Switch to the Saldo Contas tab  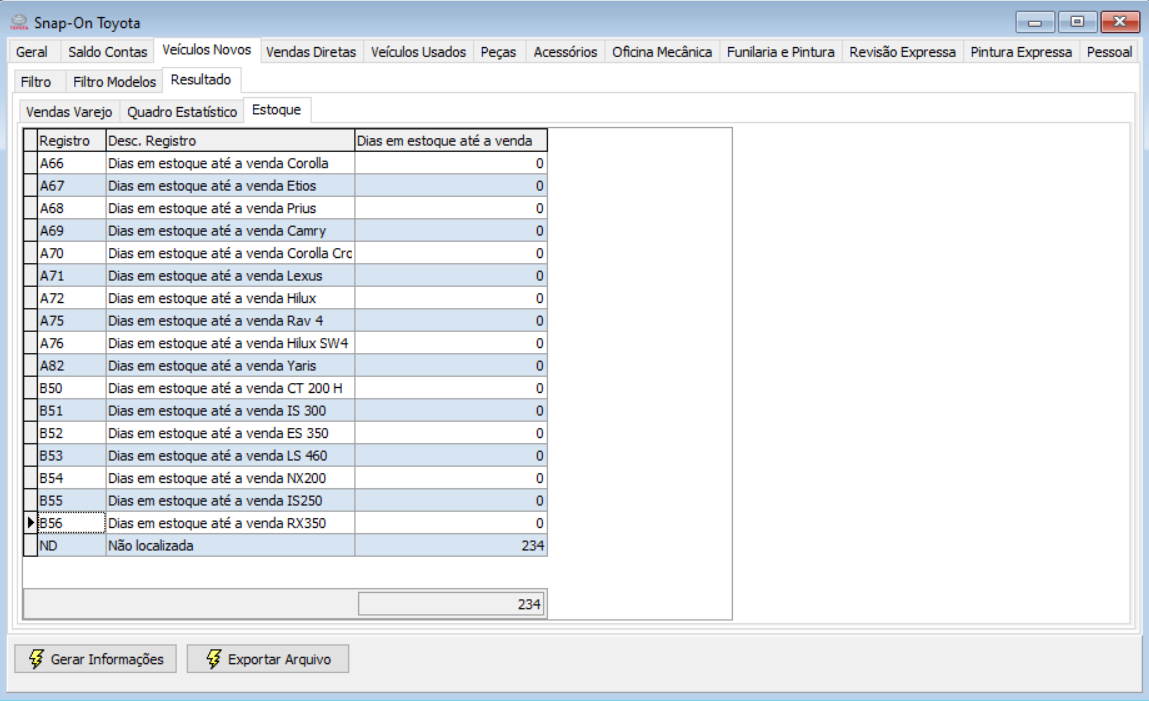click(108, 52)
